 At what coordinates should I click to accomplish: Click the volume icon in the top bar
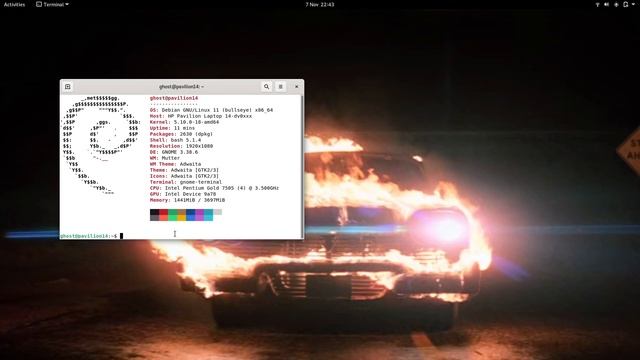tap(607, 4)
